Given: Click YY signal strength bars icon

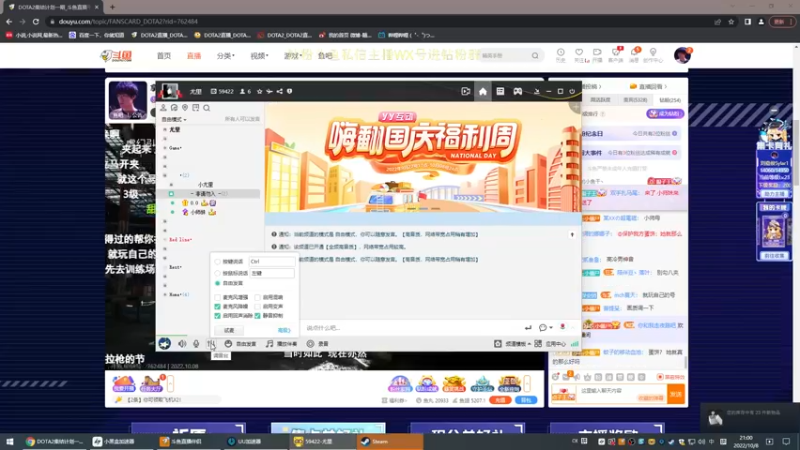Looking at the screenshot, I should [x=574, y=344].
